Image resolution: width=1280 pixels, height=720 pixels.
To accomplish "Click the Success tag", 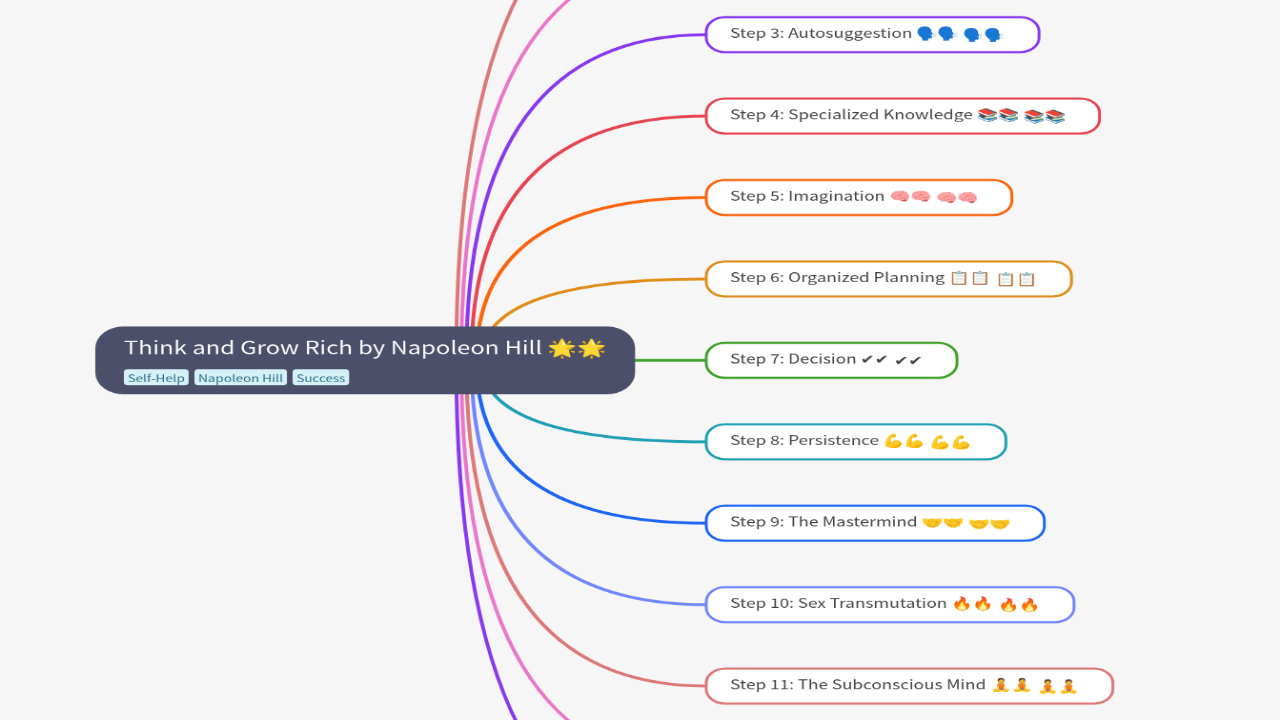I will (x=321, y=378).
